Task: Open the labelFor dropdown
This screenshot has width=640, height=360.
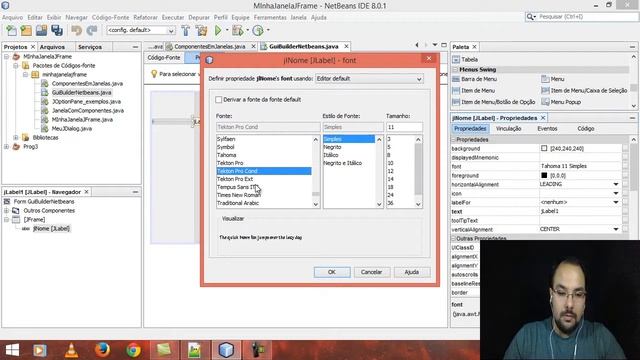Action: [616, 202]
